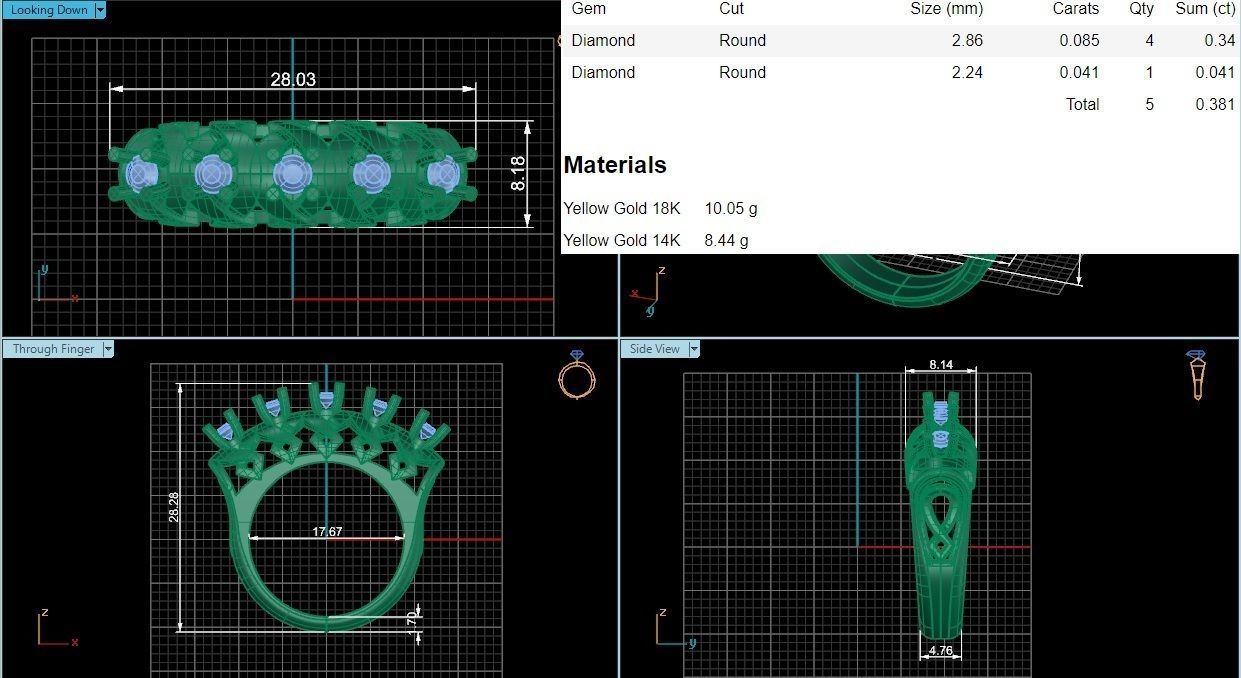Click the total quantity value '5'

(x=1149, y=104)
